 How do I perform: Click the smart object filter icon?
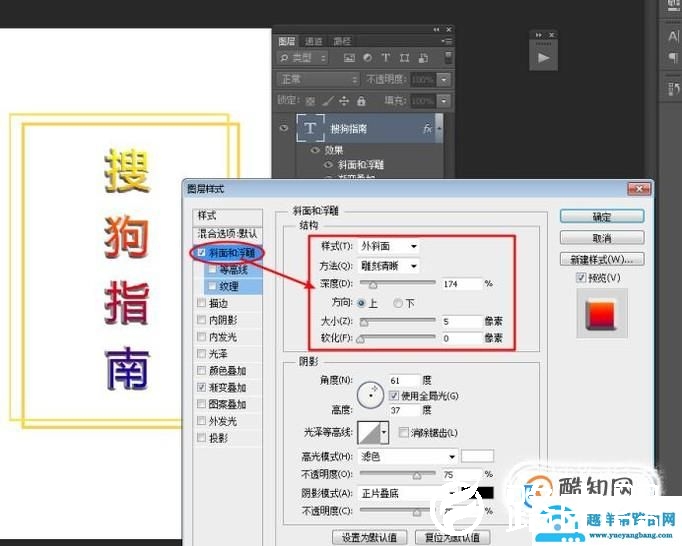423,58
